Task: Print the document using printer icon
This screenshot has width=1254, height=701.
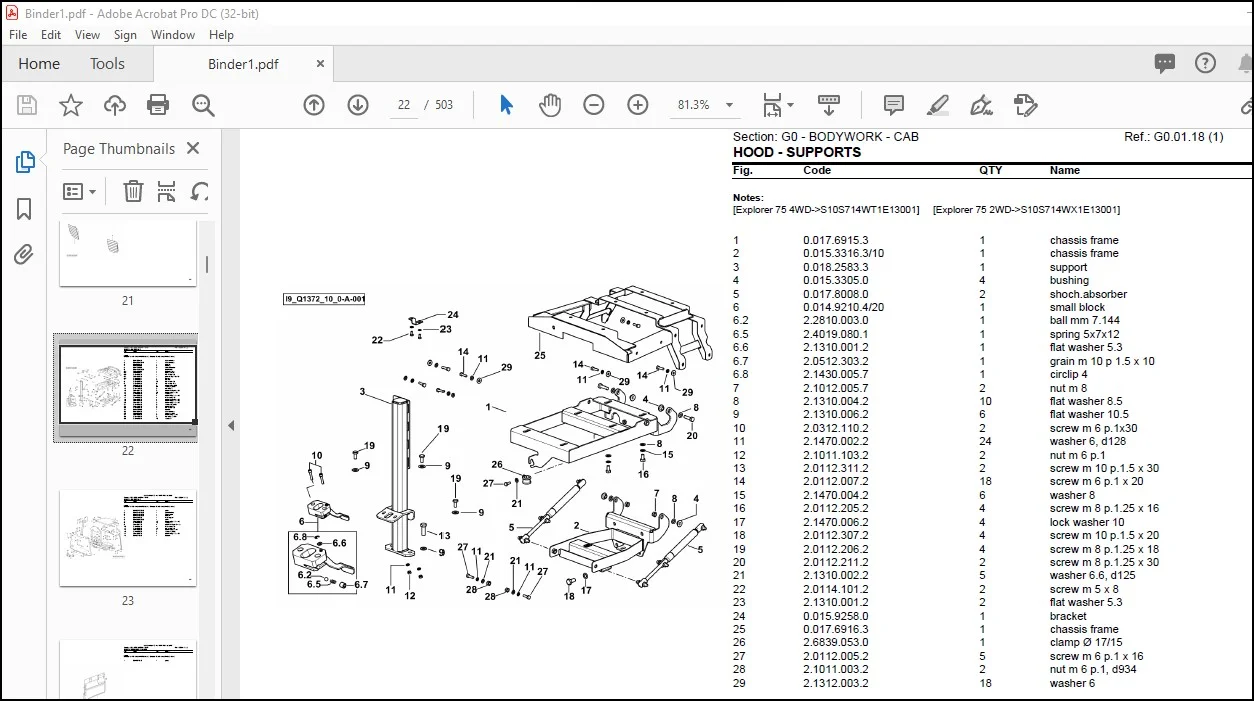Action: pyautogui.click(x=158, y=105)
